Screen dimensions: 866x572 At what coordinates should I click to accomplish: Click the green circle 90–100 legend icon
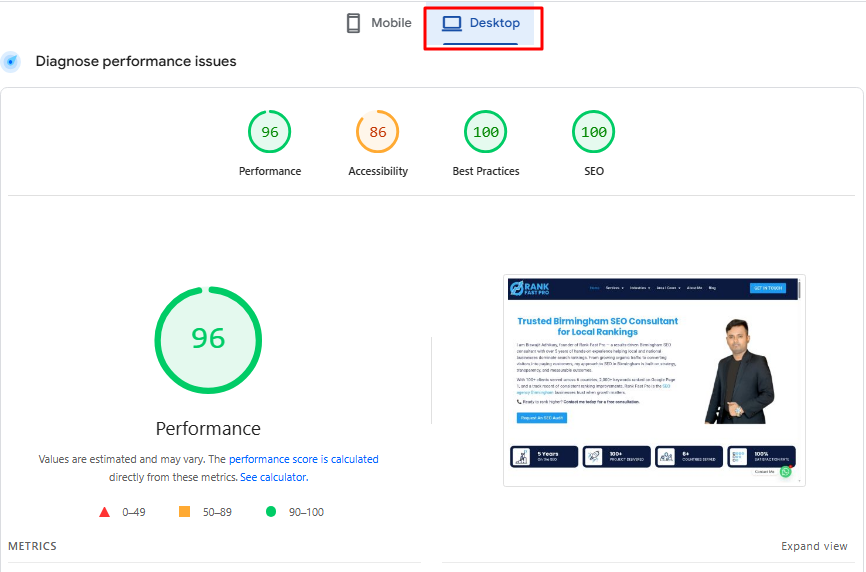coord(271,512)
